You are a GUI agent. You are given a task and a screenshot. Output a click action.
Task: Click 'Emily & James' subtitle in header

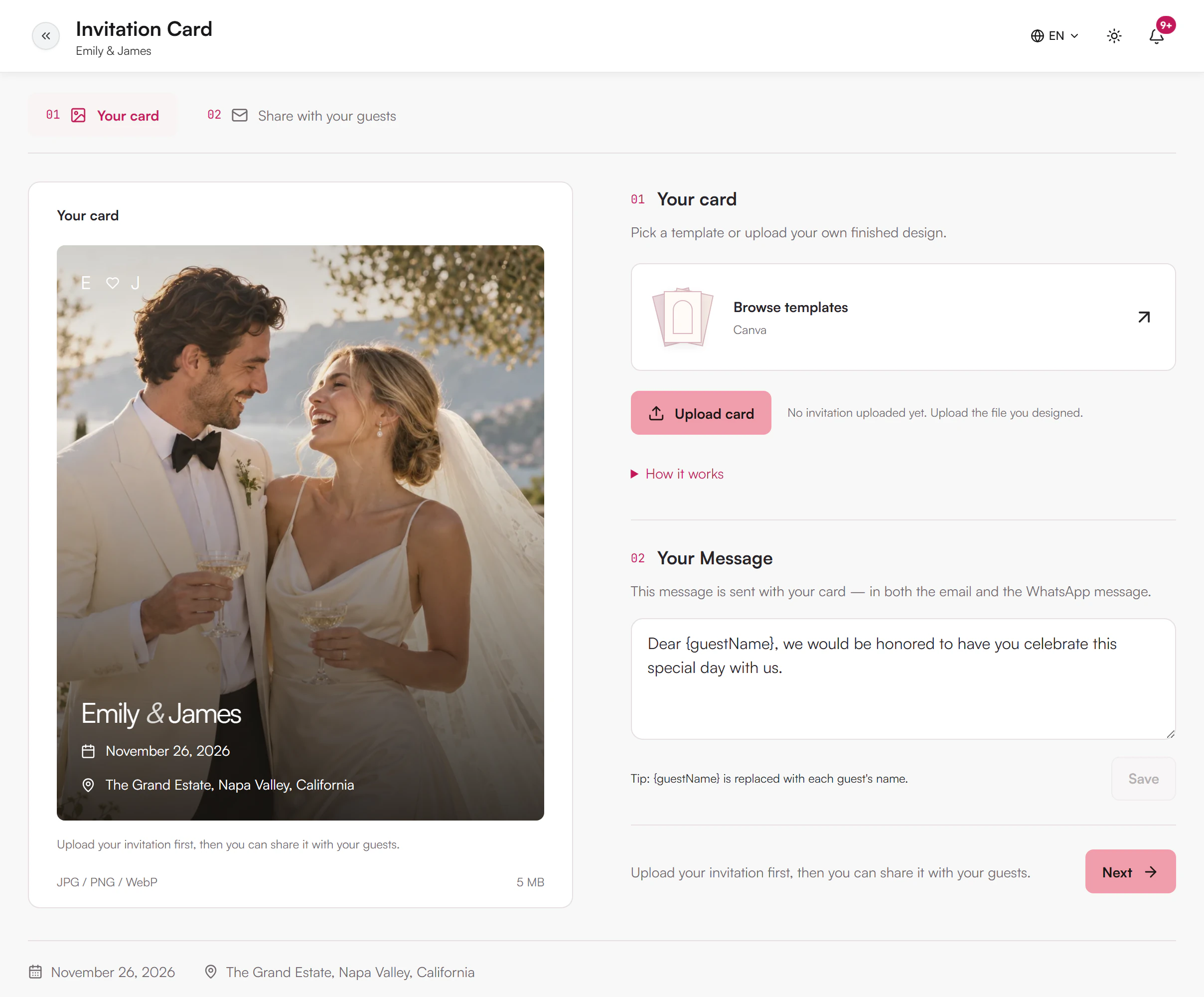pyautogui.click(x=114, y=50)
